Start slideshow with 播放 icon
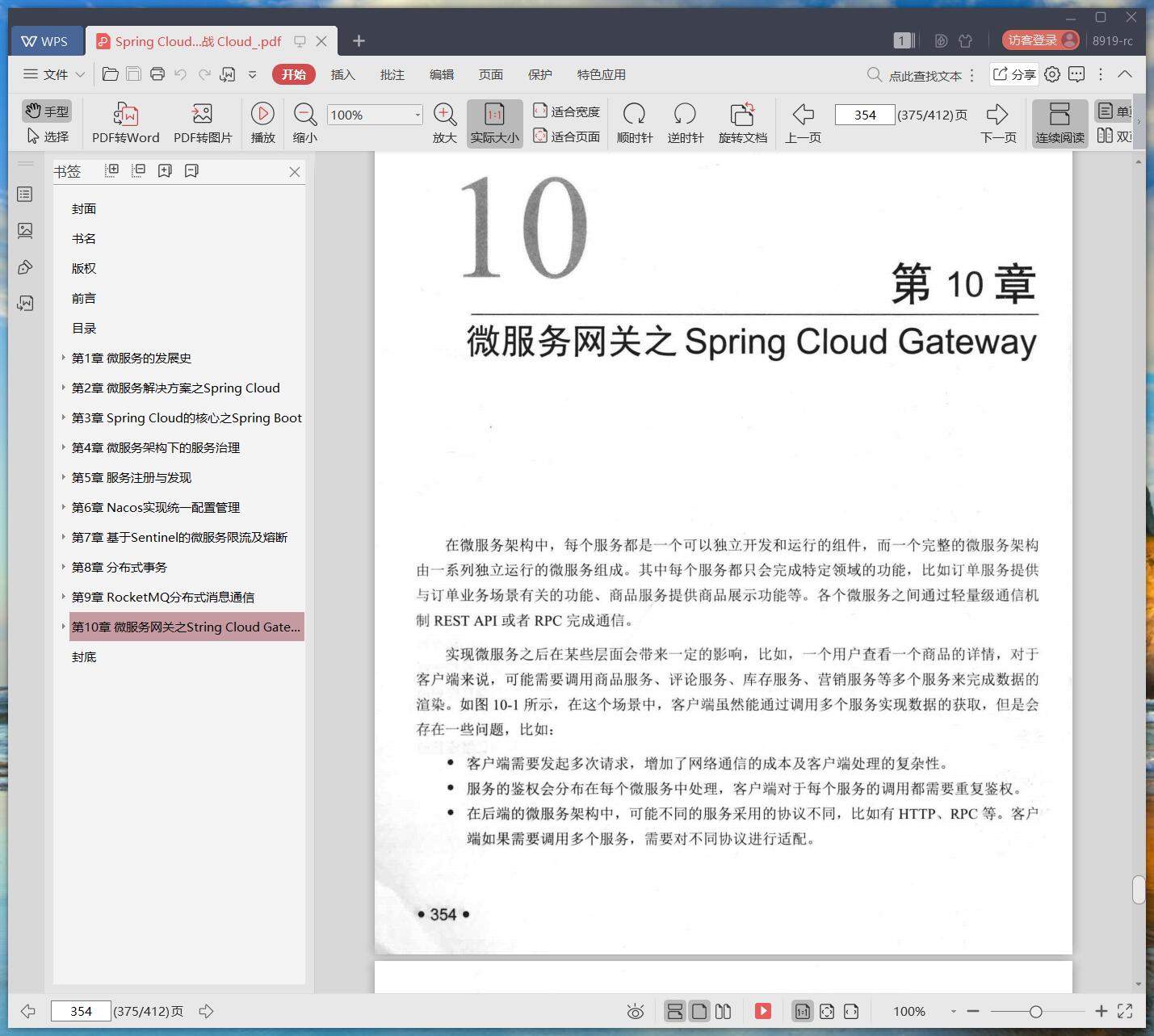 point(262,114)
